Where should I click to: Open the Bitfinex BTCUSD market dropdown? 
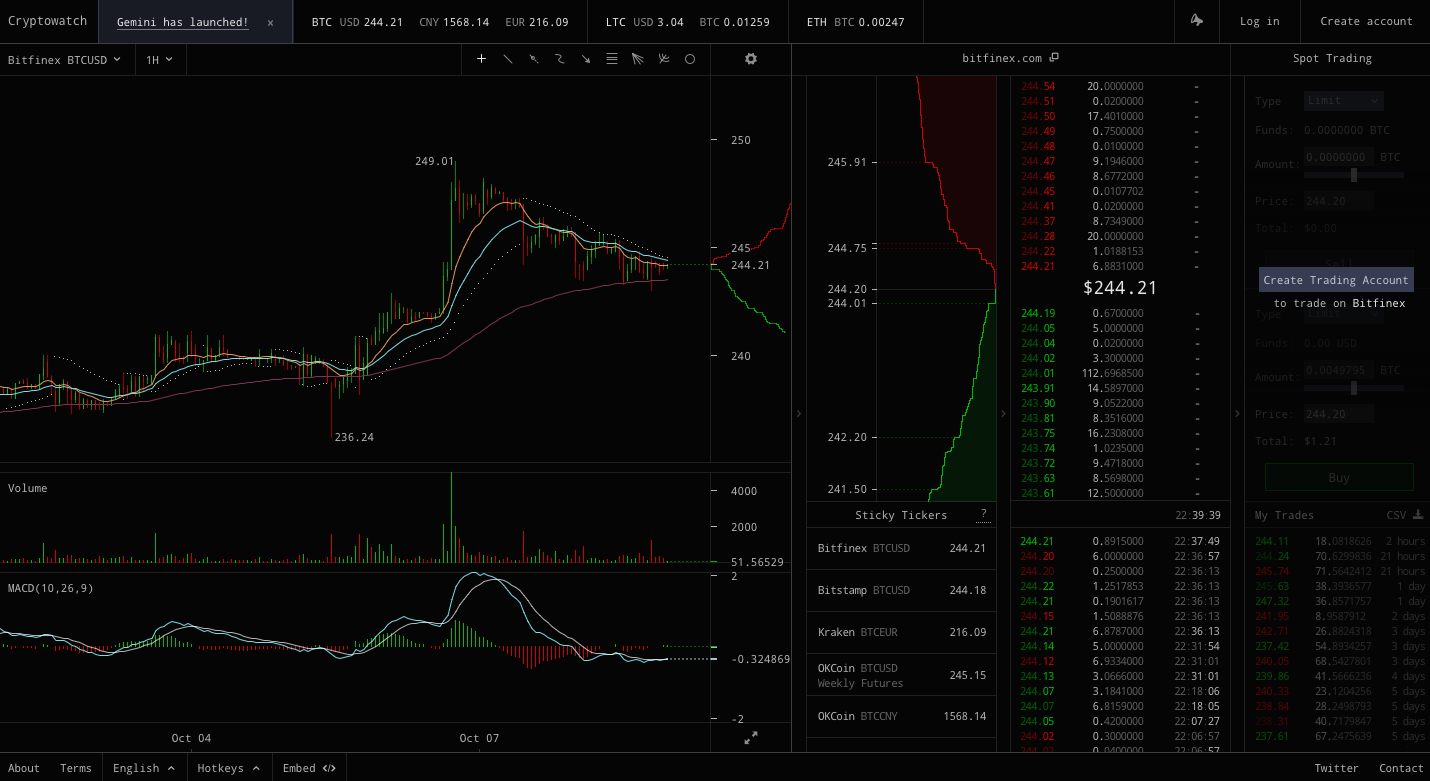(64, 60)
